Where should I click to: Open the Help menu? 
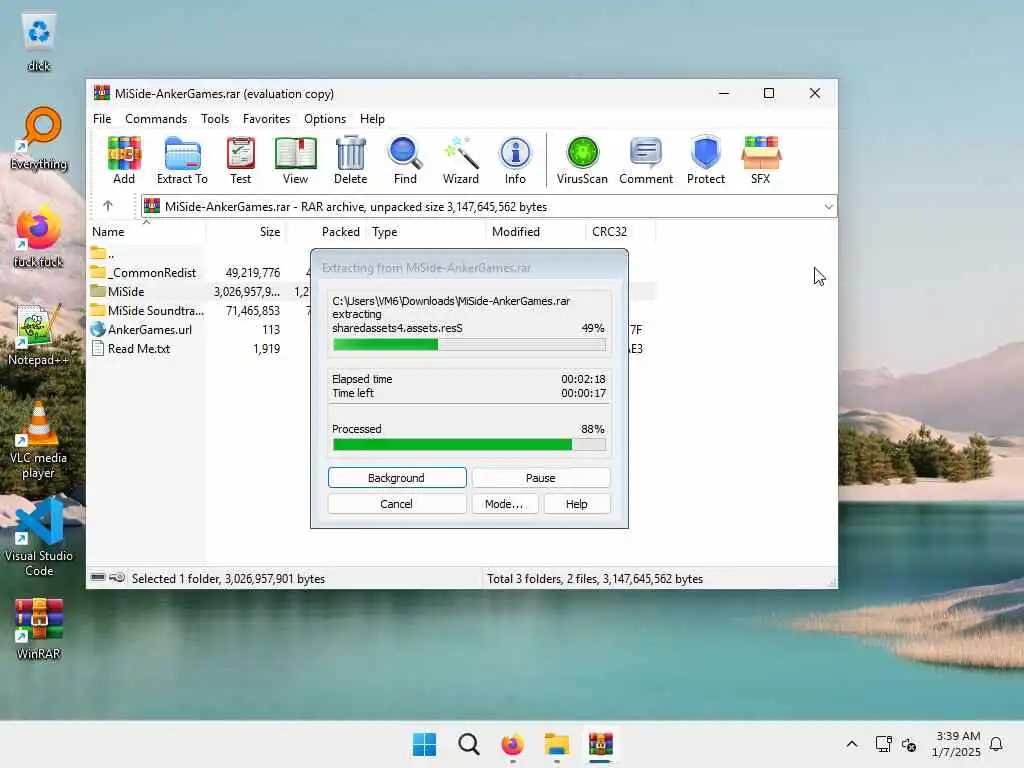tap(372, 119)
